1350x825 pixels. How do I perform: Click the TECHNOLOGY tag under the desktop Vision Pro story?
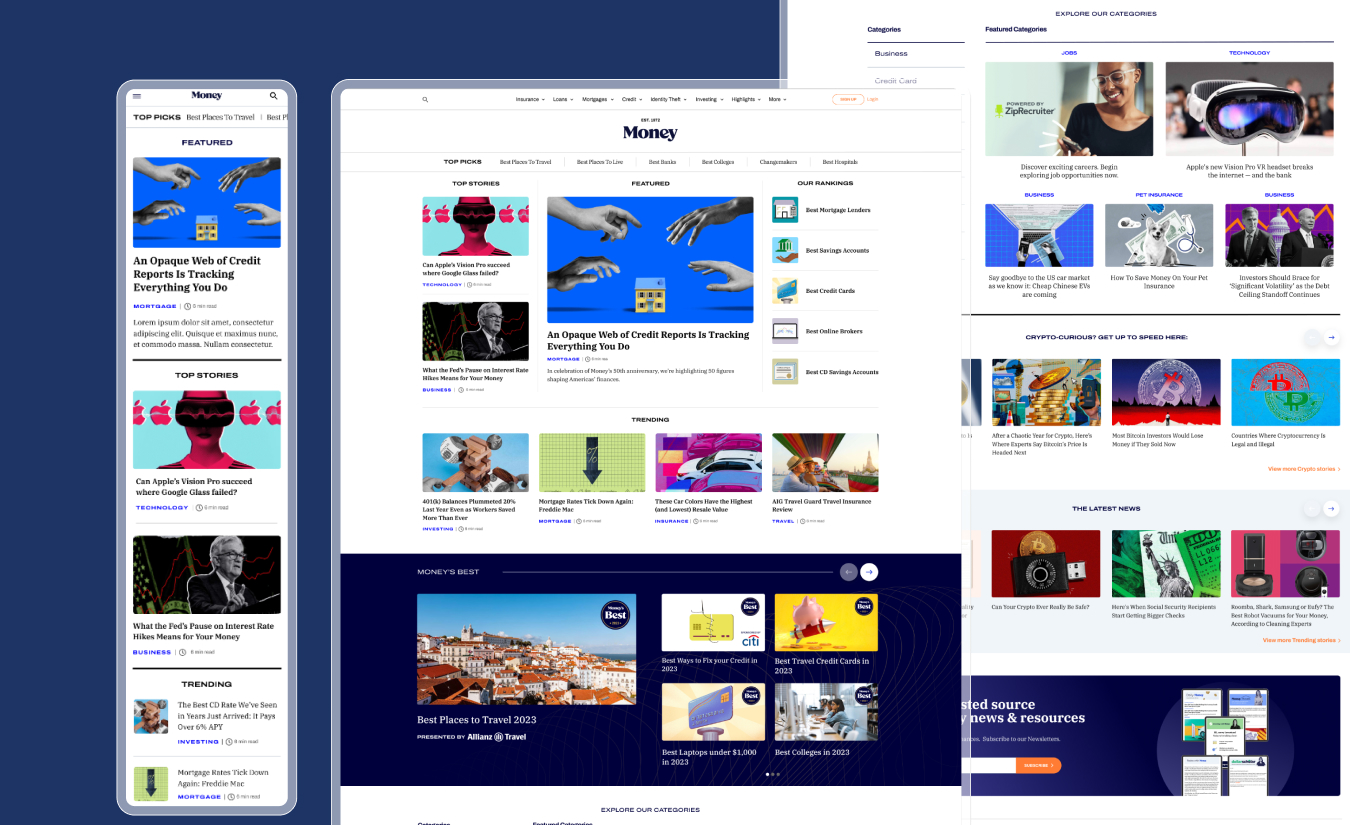(x=442, y=285)
